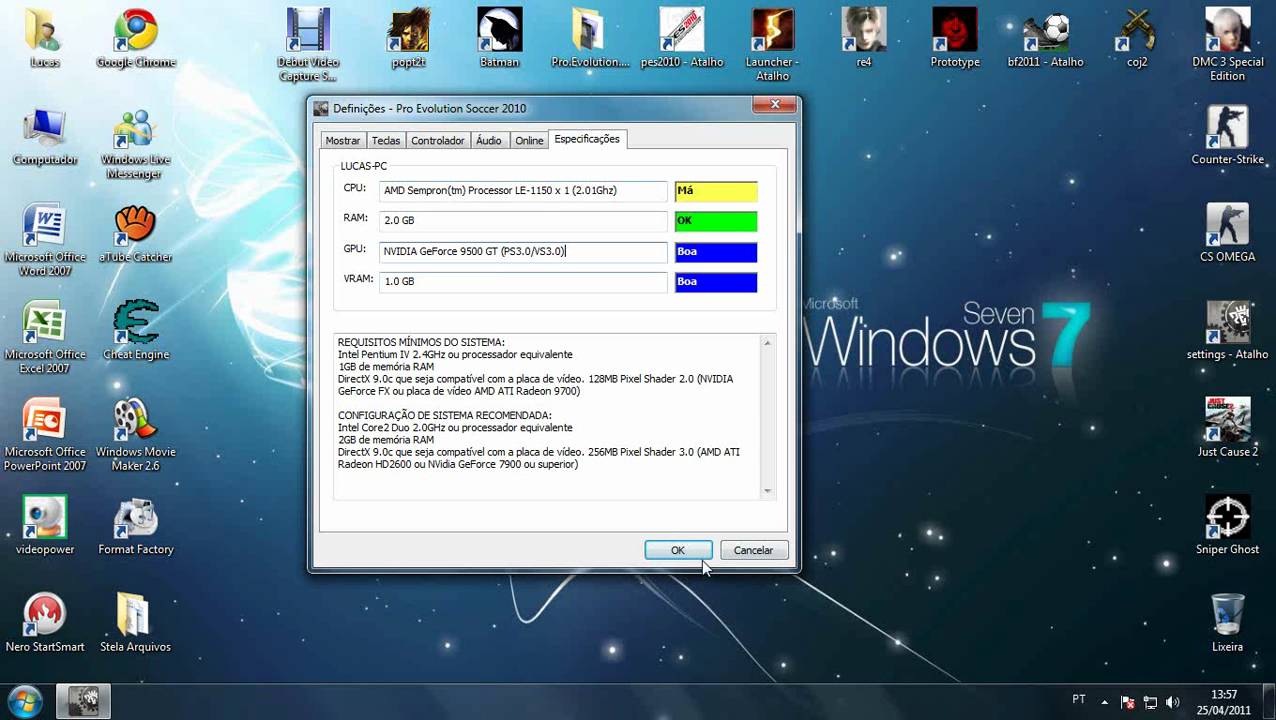Click the blue Boa GPU rating
Screen dimensions: 1276x720
[x=716, y=252]
